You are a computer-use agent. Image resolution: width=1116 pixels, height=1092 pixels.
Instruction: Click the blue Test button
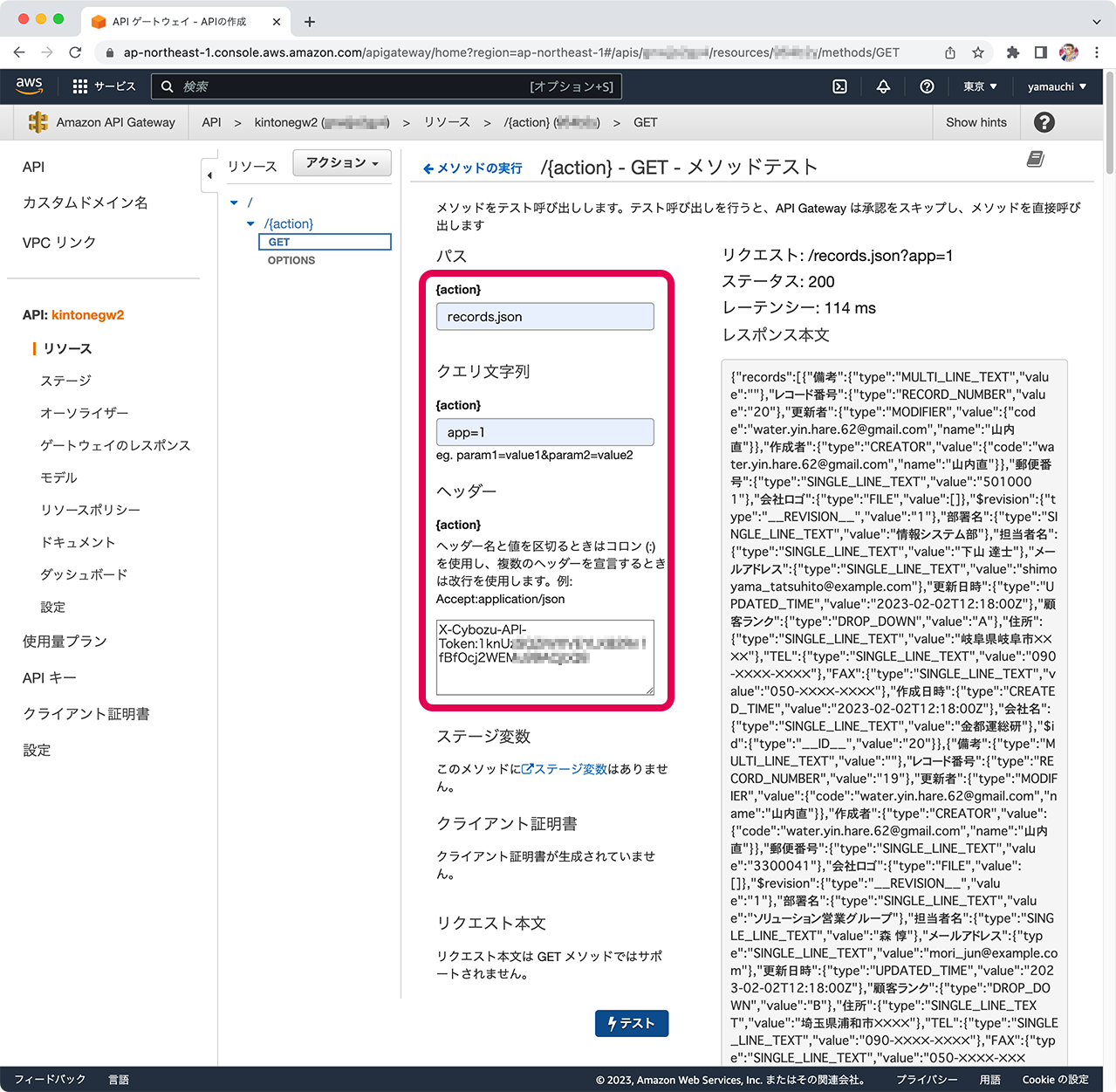tap(632, 1023)
